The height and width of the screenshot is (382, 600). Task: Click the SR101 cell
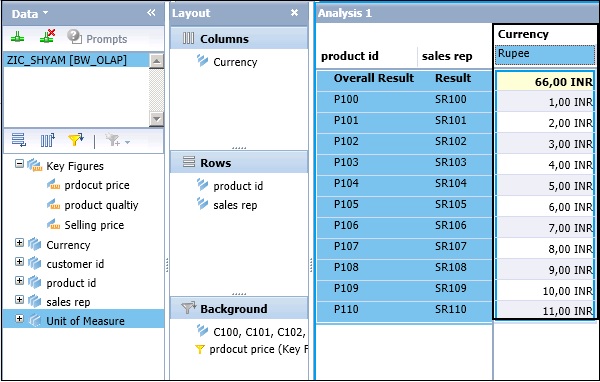(x=450, y=120)
